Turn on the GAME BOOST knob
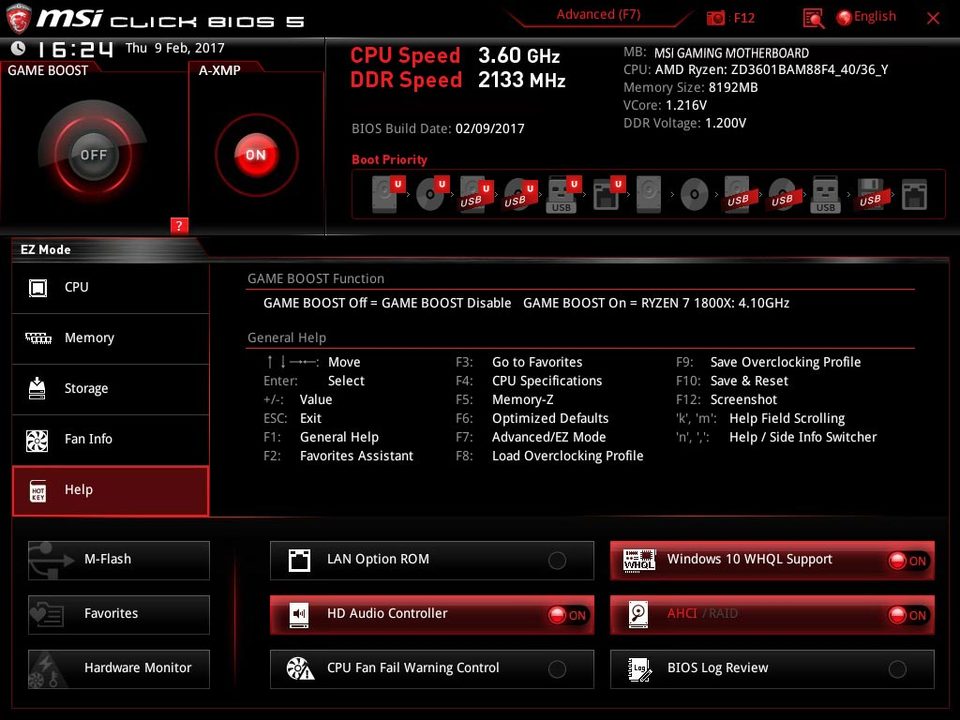This screenshot has width=960, height=720. point(93,155)
